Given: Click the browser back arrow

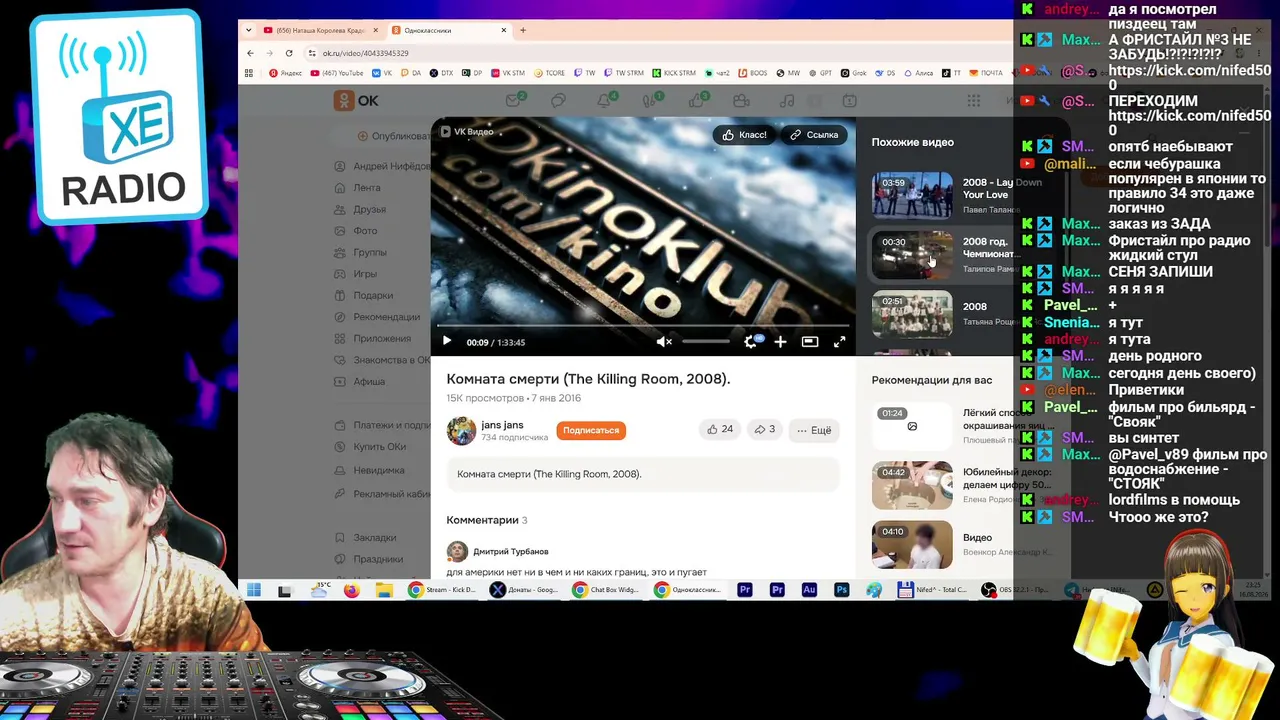Looking at the screenshot, I should [251, 53].
